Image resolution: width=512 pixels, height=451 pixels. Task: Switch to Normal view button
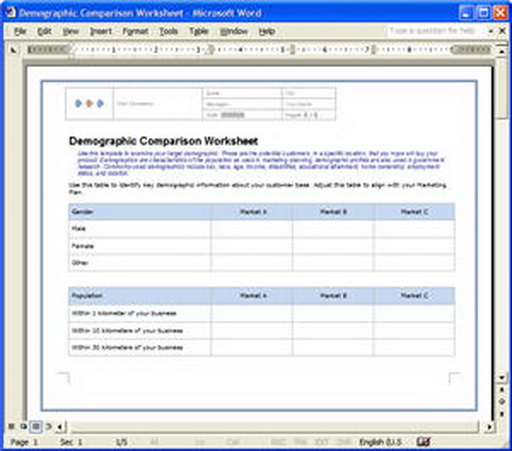[11, 426]
